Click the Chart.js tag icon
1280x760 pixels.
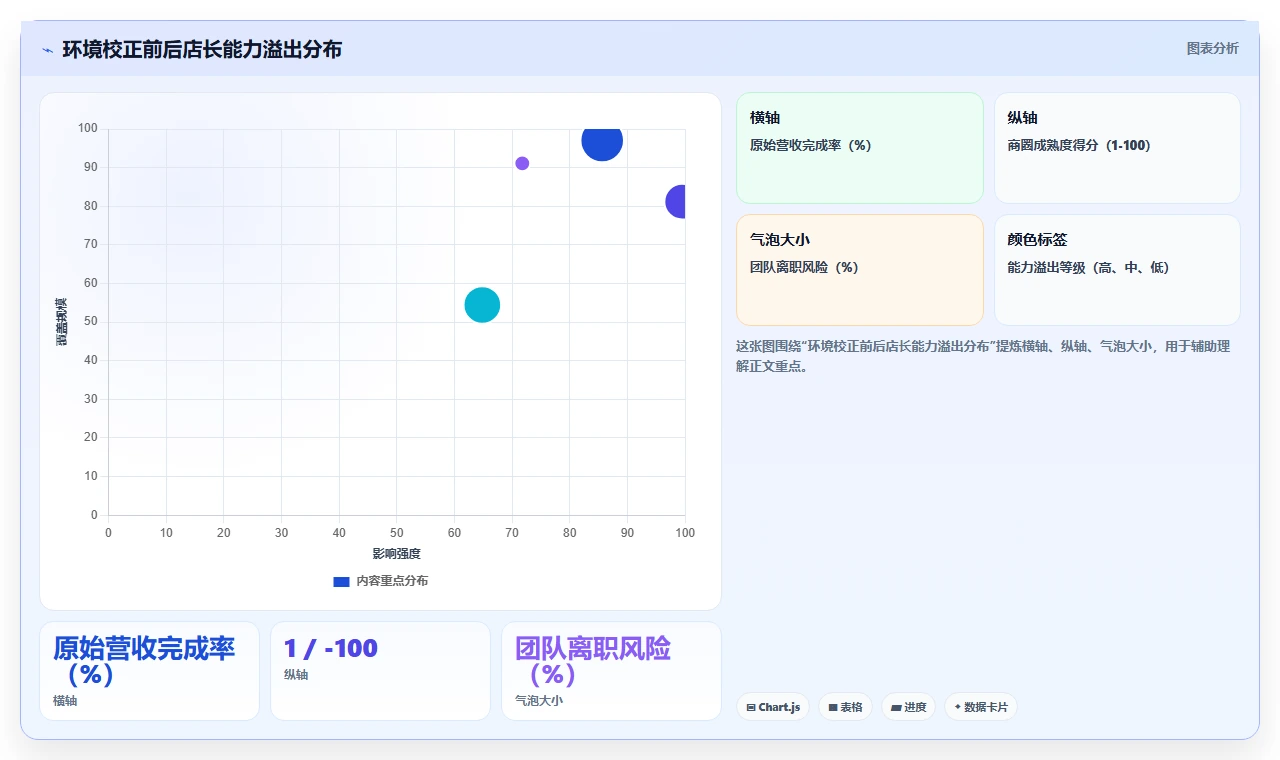coord(751,707)
